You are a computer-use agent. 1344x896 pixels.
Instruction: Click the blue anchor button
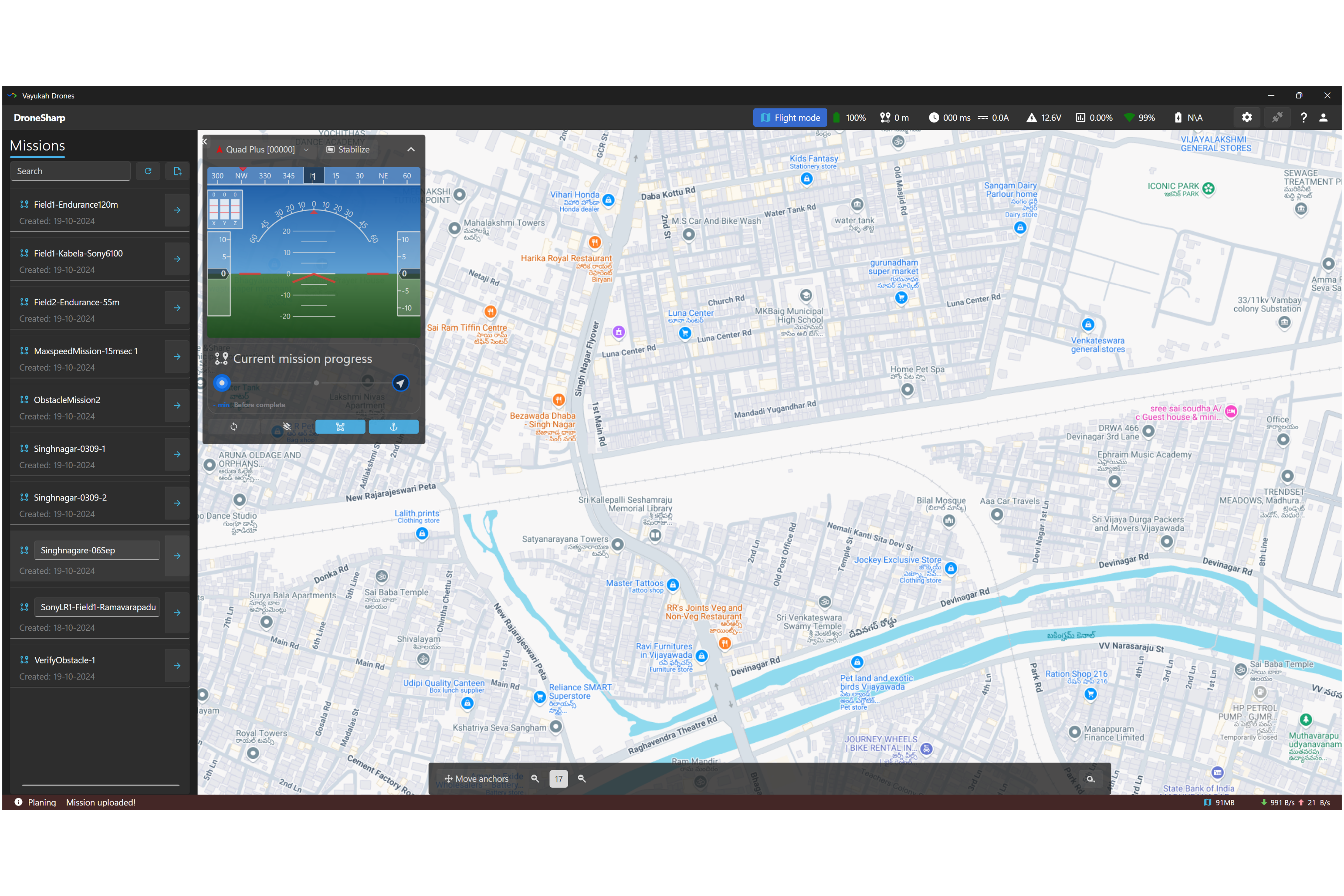pos(394,427)
